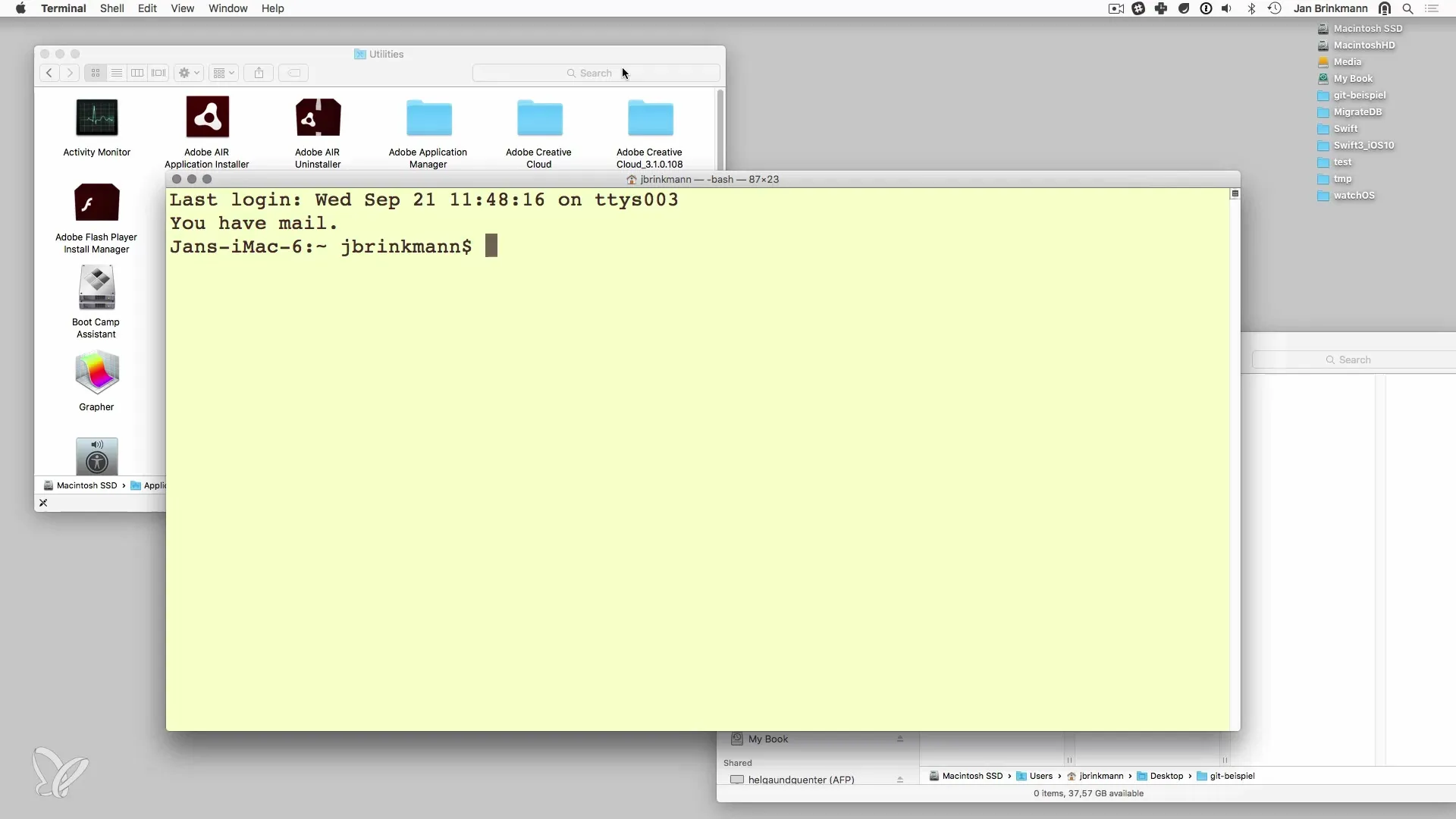
Task: Click the Share button in Utilities toolbar
Action: pyautogui.click(x=259, y=73)
